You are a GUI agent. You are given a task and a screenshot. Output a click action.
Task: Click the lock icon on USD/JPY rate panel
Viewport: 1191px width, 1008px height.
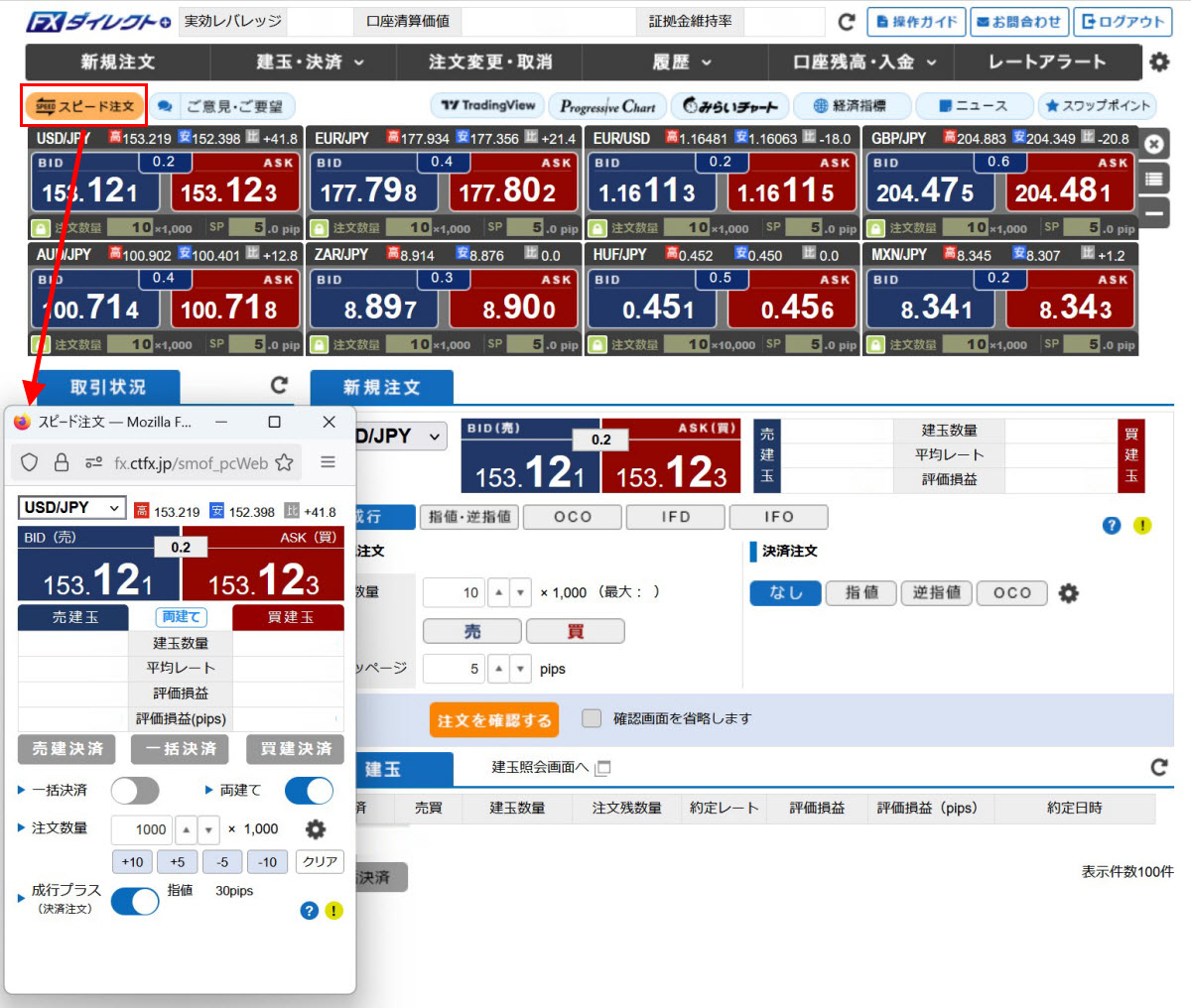click(41, 228)
